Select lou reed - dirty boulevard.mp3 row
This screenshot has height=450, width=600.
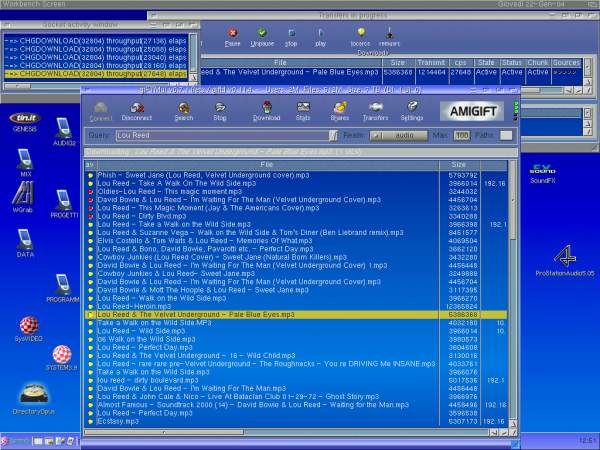coord(296,380)
